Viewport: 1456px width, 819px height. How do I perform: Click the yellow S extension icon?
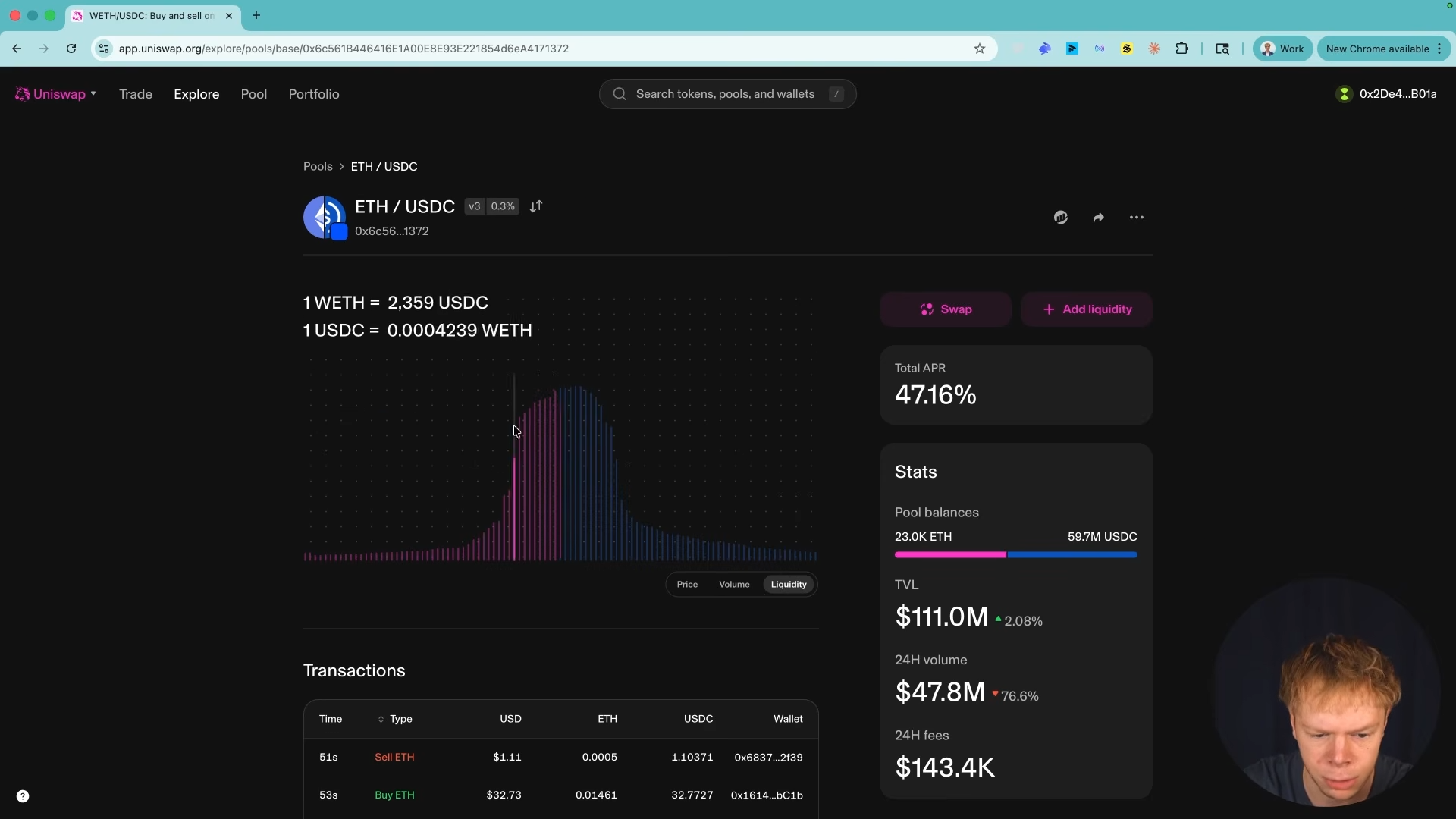coord(1127,49)
